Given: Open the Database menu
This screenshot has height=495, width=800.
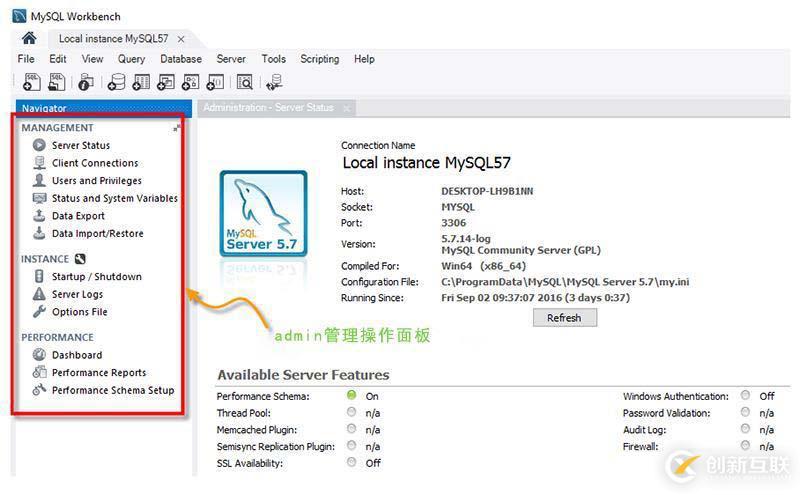Looking at the screenshot, I should (x=181, y=59).
